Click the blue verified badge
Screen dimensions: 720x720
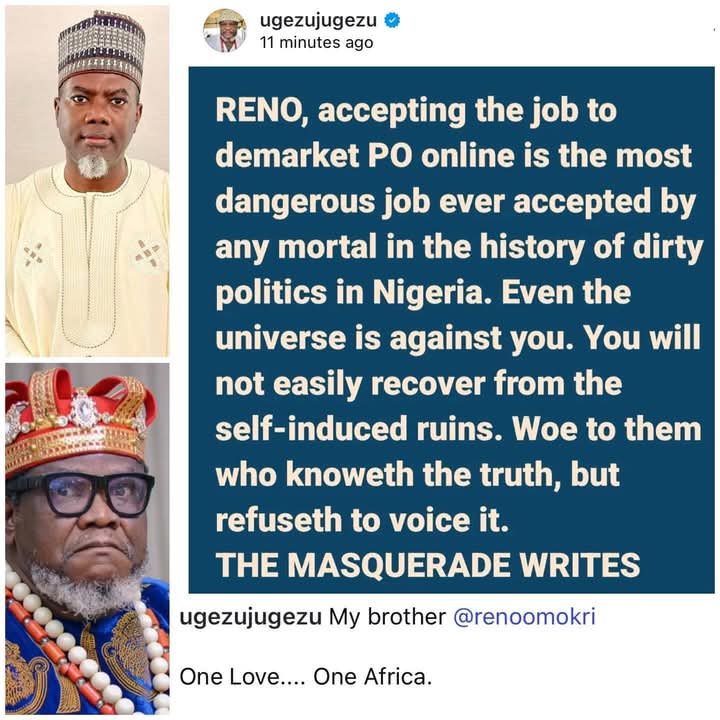click(x=392, y=20)
